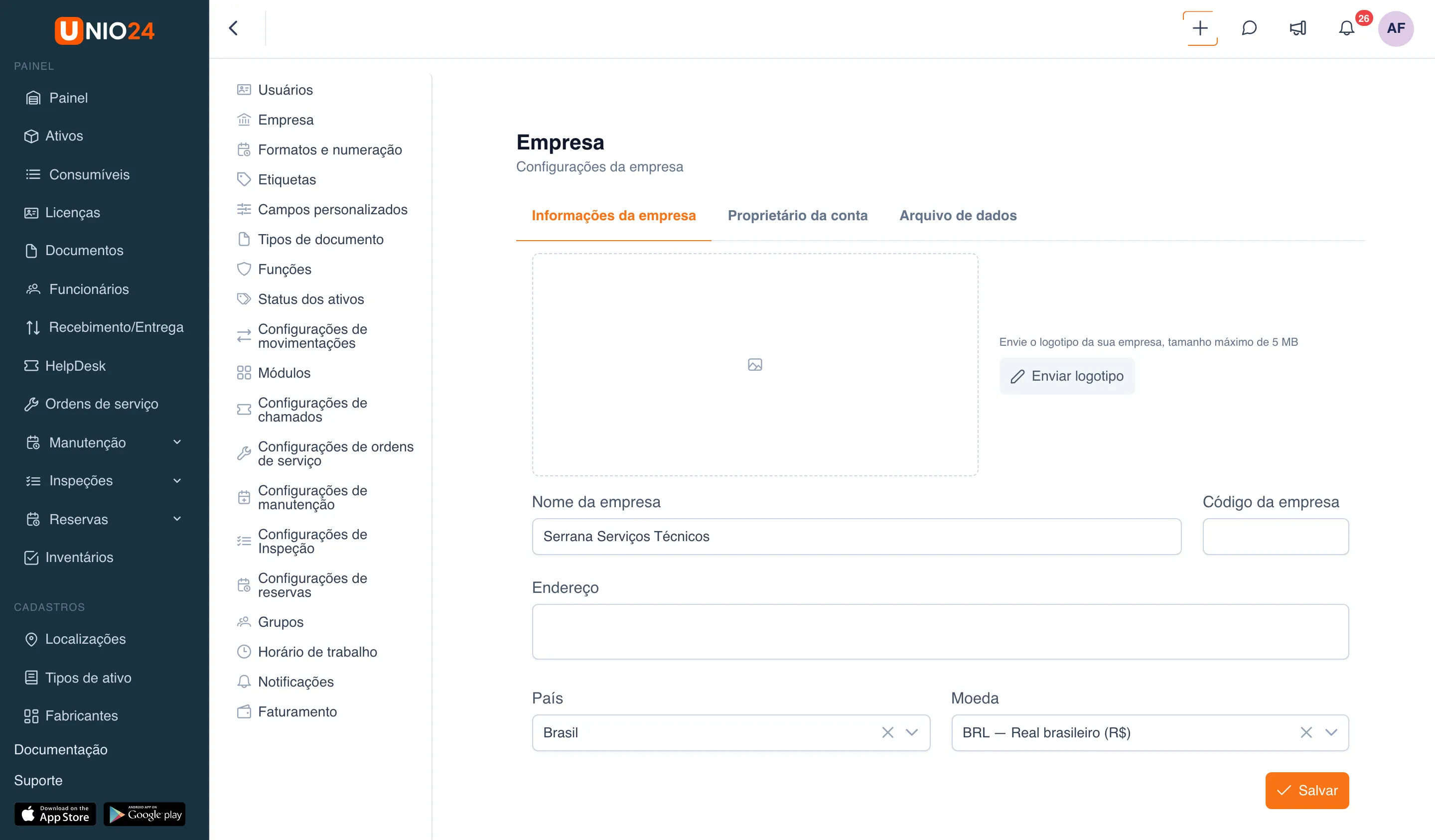Open the plus add-new button

coord(1200,28)
